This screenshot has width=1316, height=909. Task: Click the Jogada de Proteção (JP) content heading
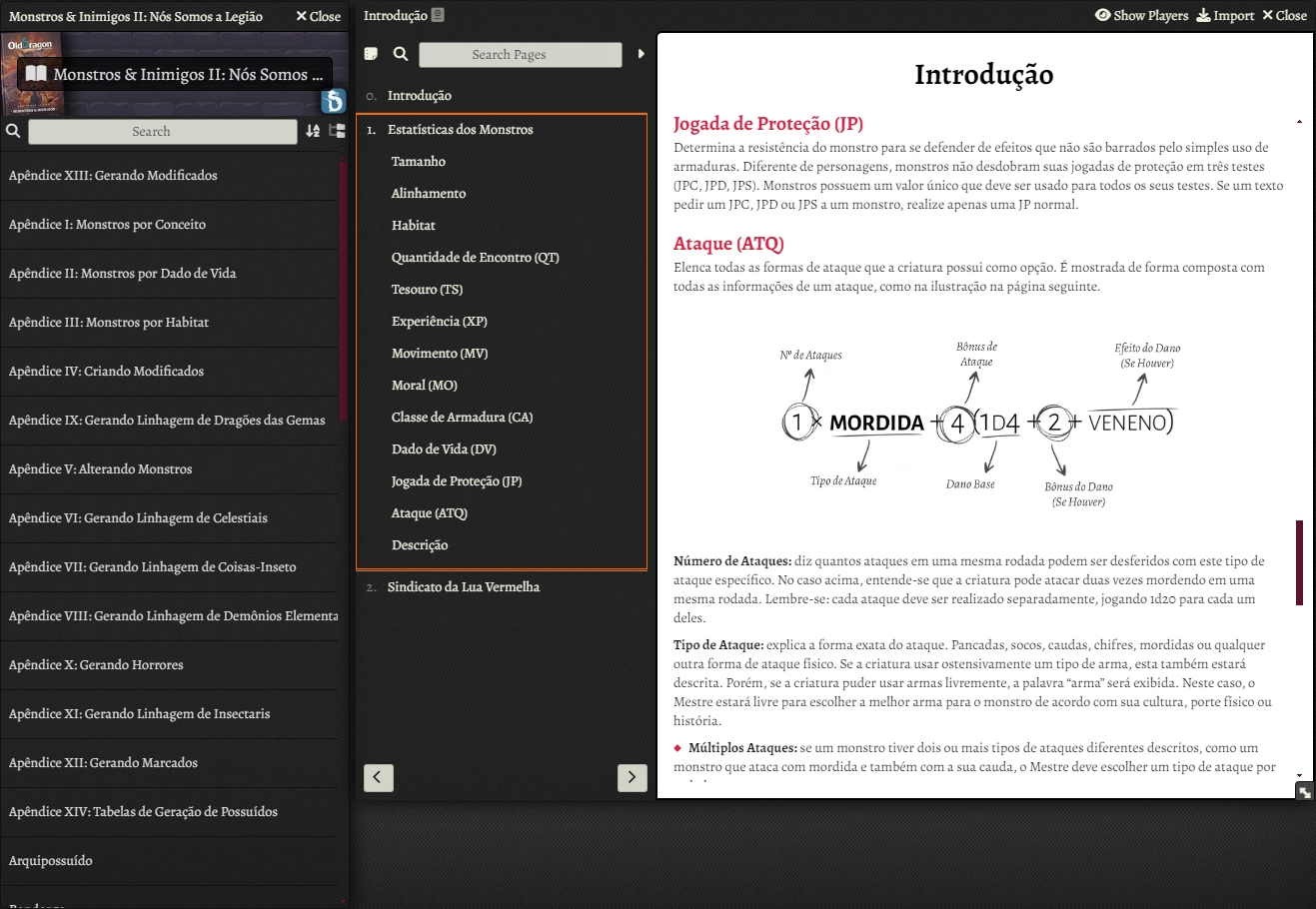tap(768, 124)
